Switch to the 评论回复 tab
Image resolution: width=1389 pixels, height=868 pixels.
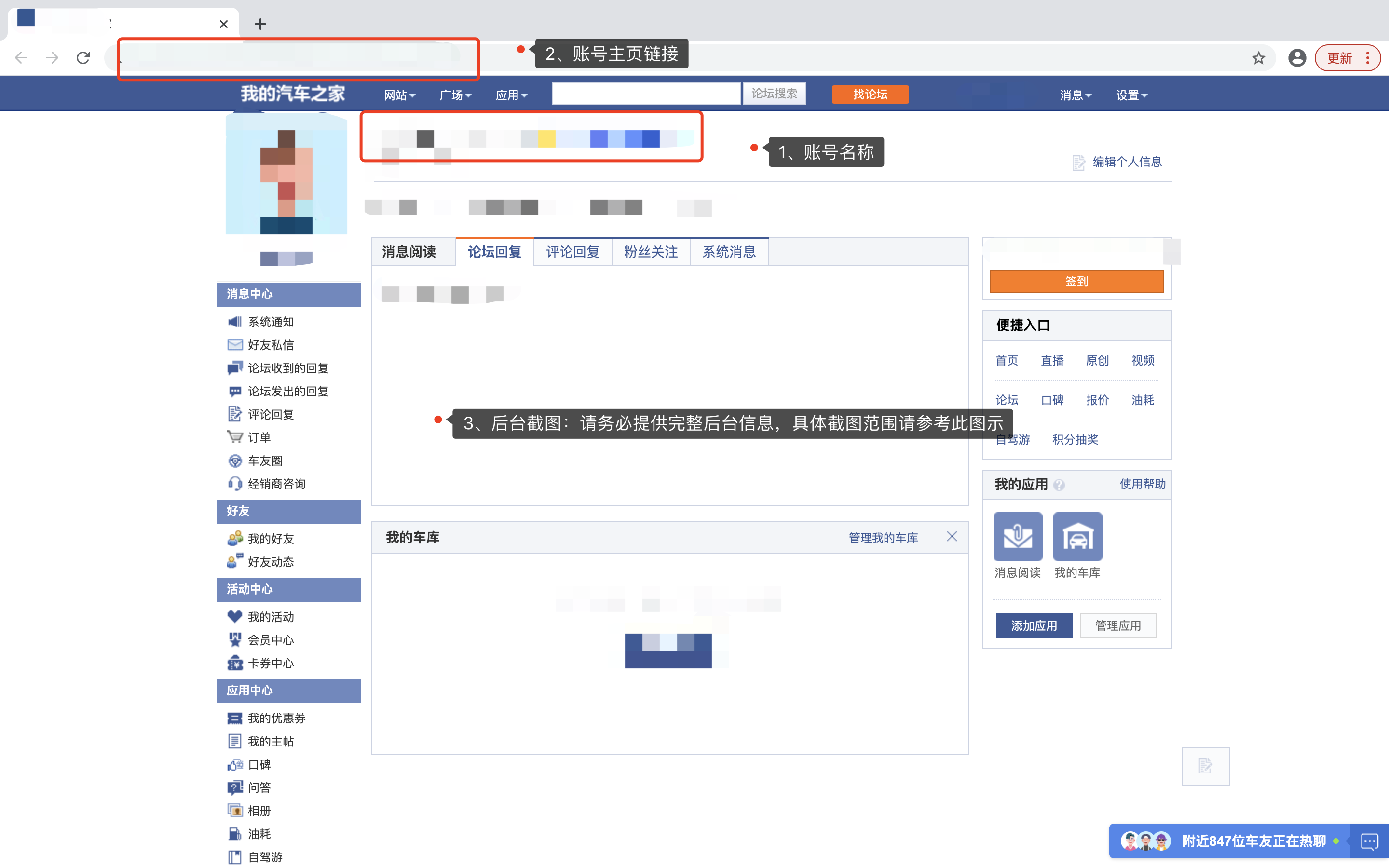572,251
